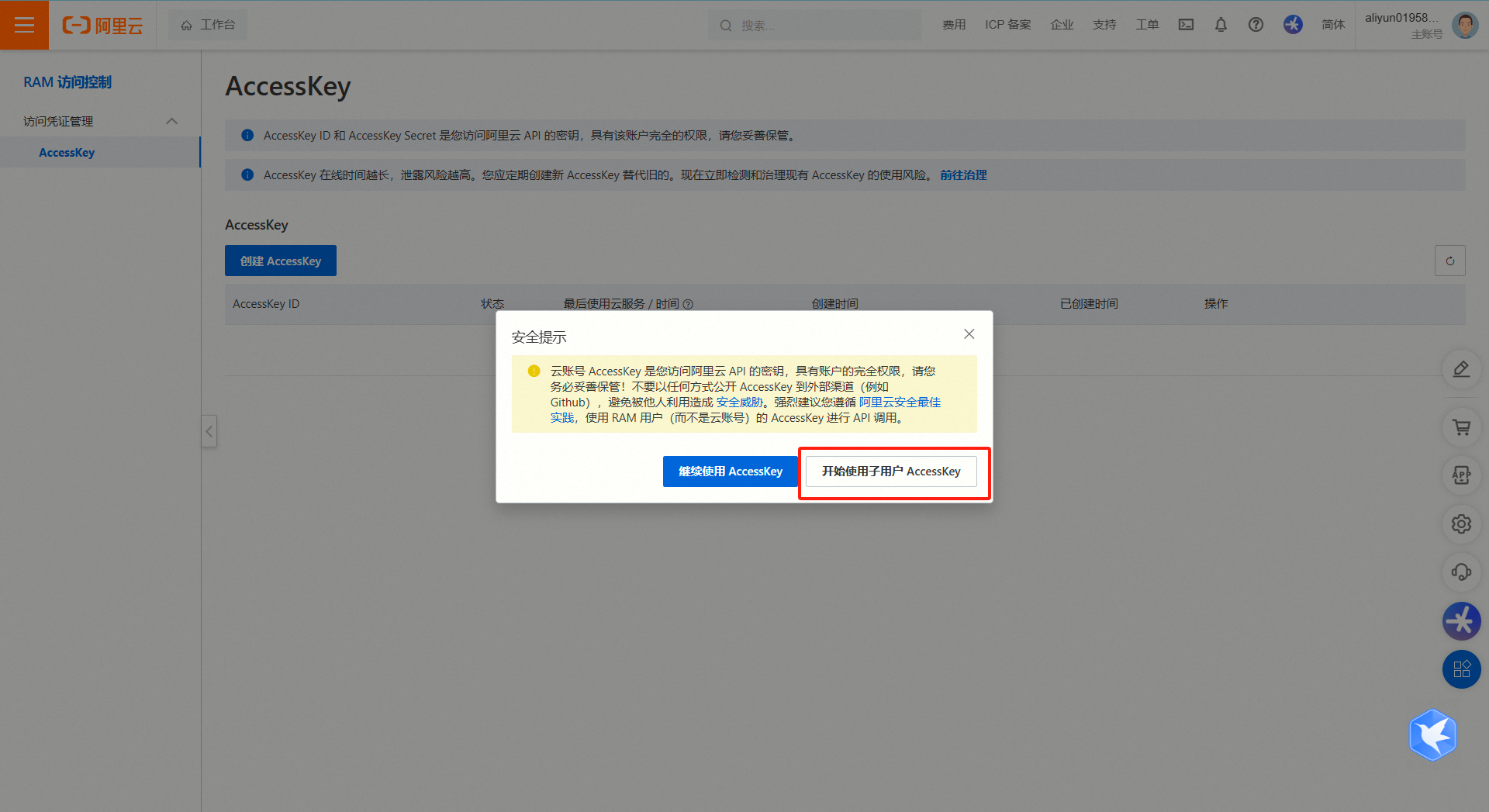
Task: Click the top search field
Action: [x=814, y=25]
